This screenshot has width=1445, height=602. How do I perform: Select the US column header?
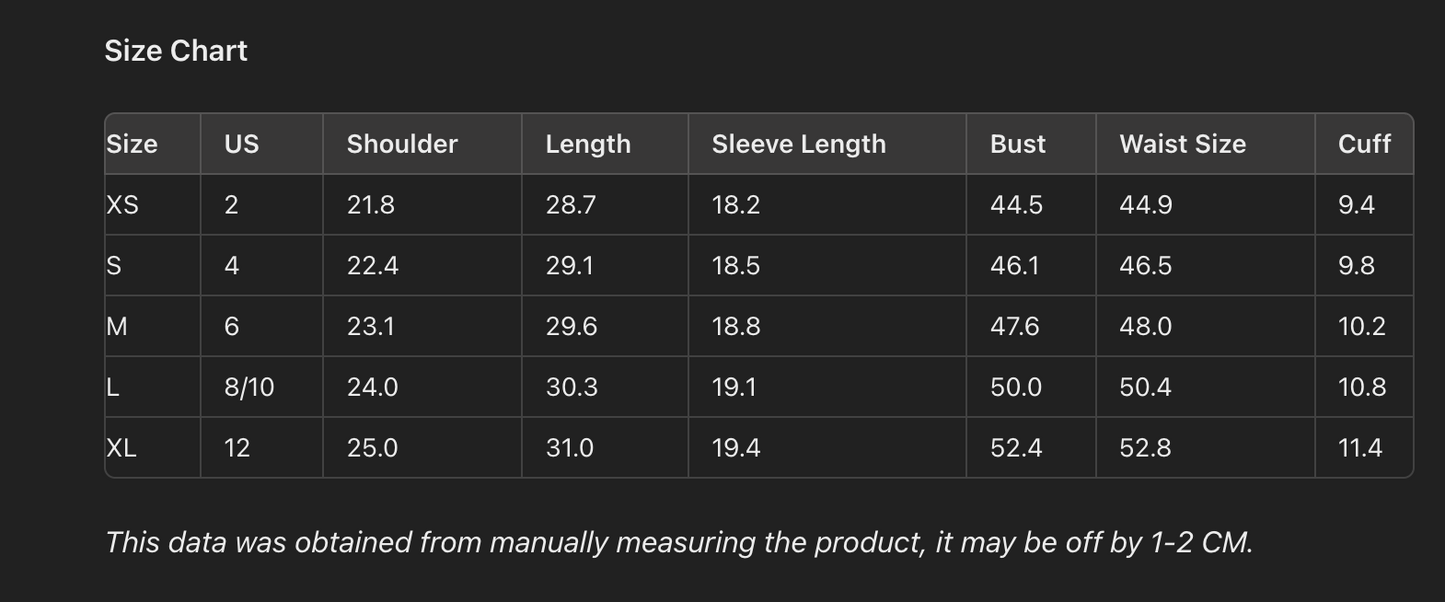point(242,144)
